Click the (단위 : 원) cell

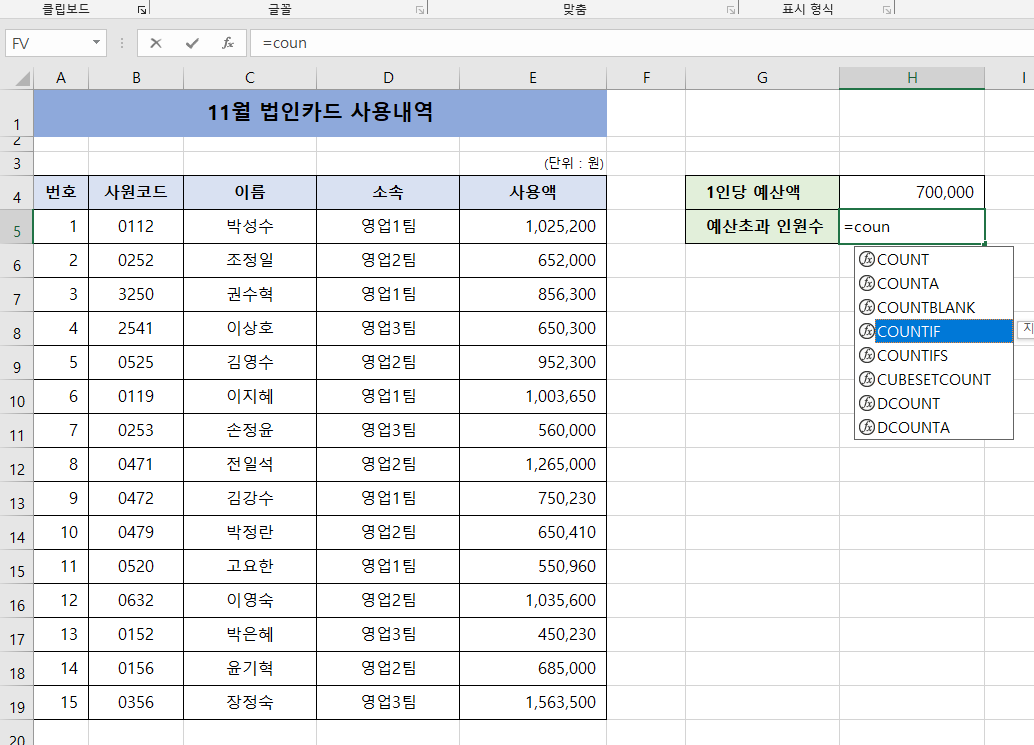(533, 163)
